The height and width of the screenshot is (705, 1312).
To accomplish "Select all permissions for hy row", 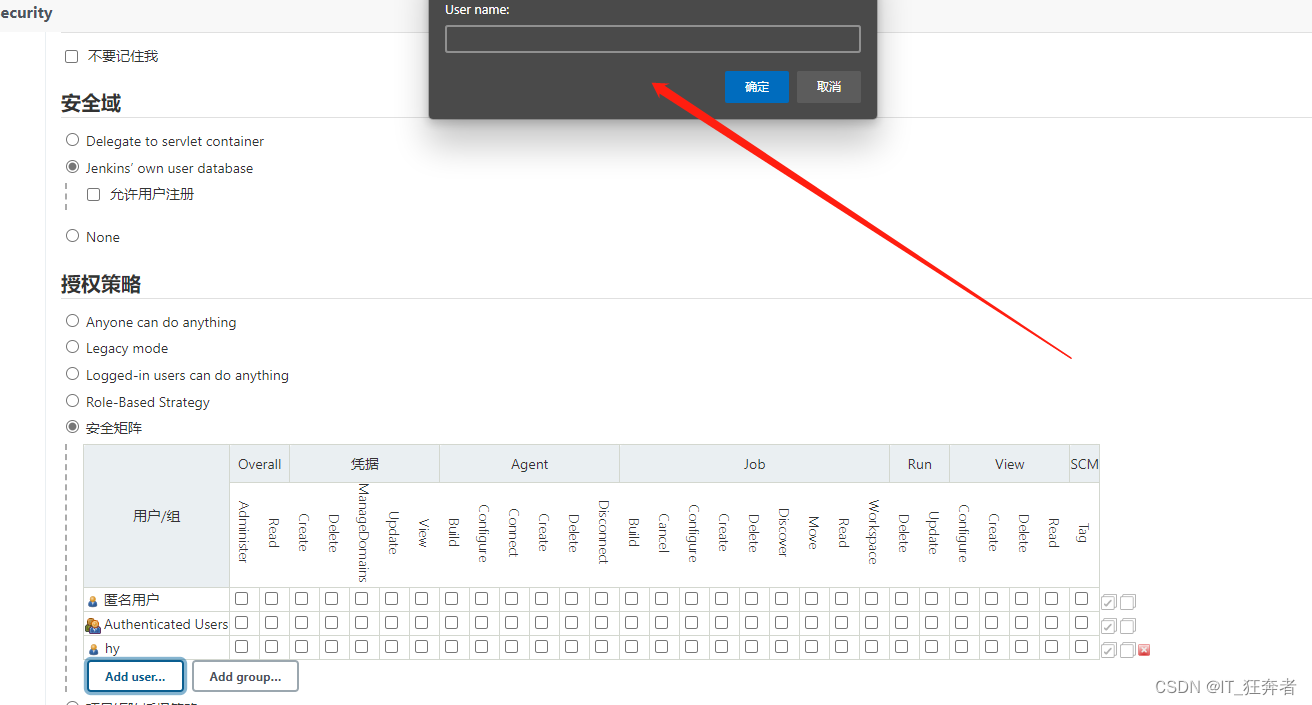I will pyautogui.click(x=1109, y=650).
